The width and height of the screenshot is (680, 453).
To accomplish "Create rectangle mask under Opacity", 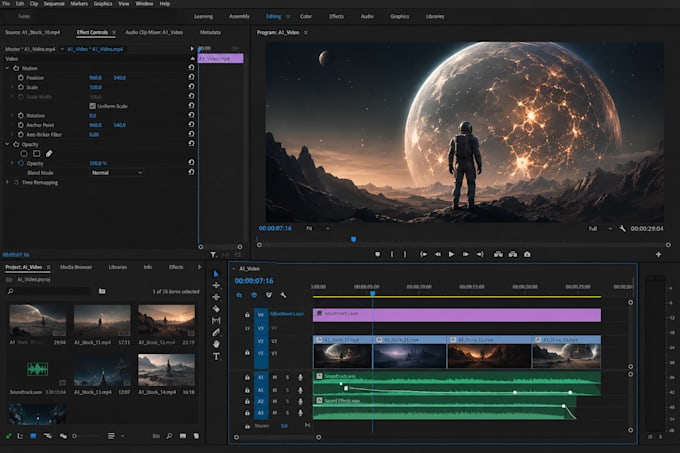I will click(36, 153).
